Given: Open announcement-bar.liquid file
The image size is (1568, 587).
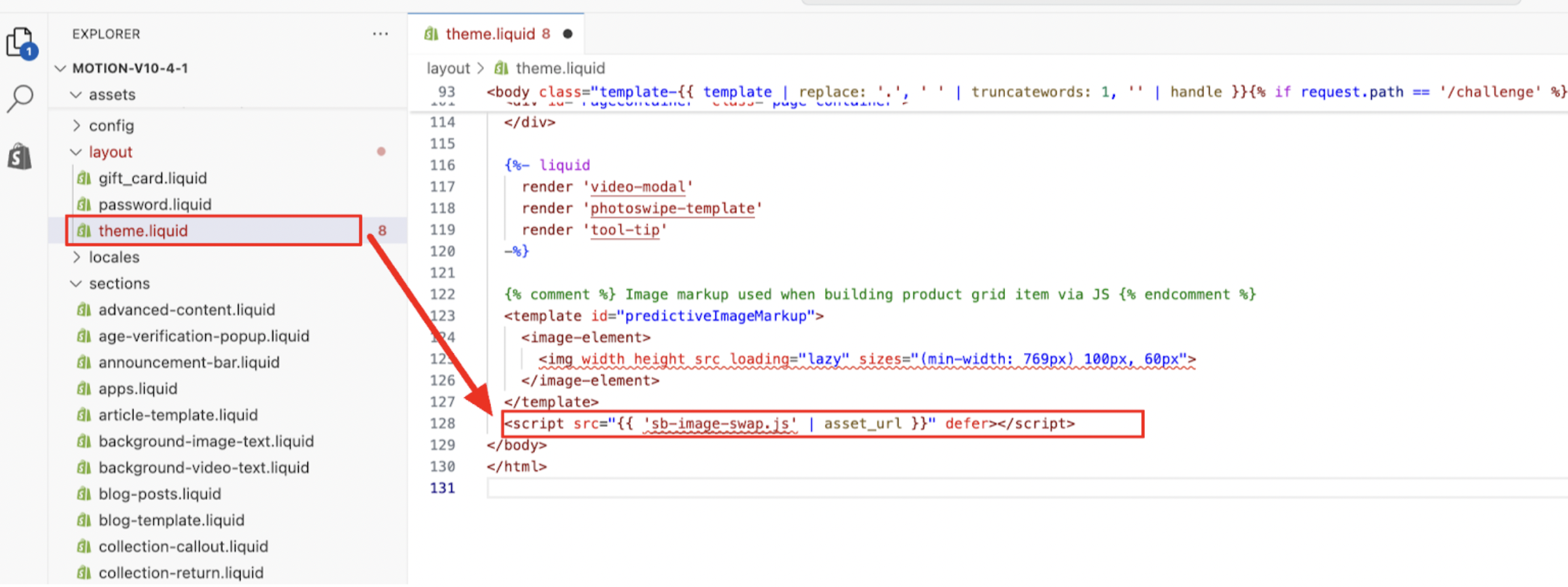Looking at the screenshot, I should tap(188, 362).
